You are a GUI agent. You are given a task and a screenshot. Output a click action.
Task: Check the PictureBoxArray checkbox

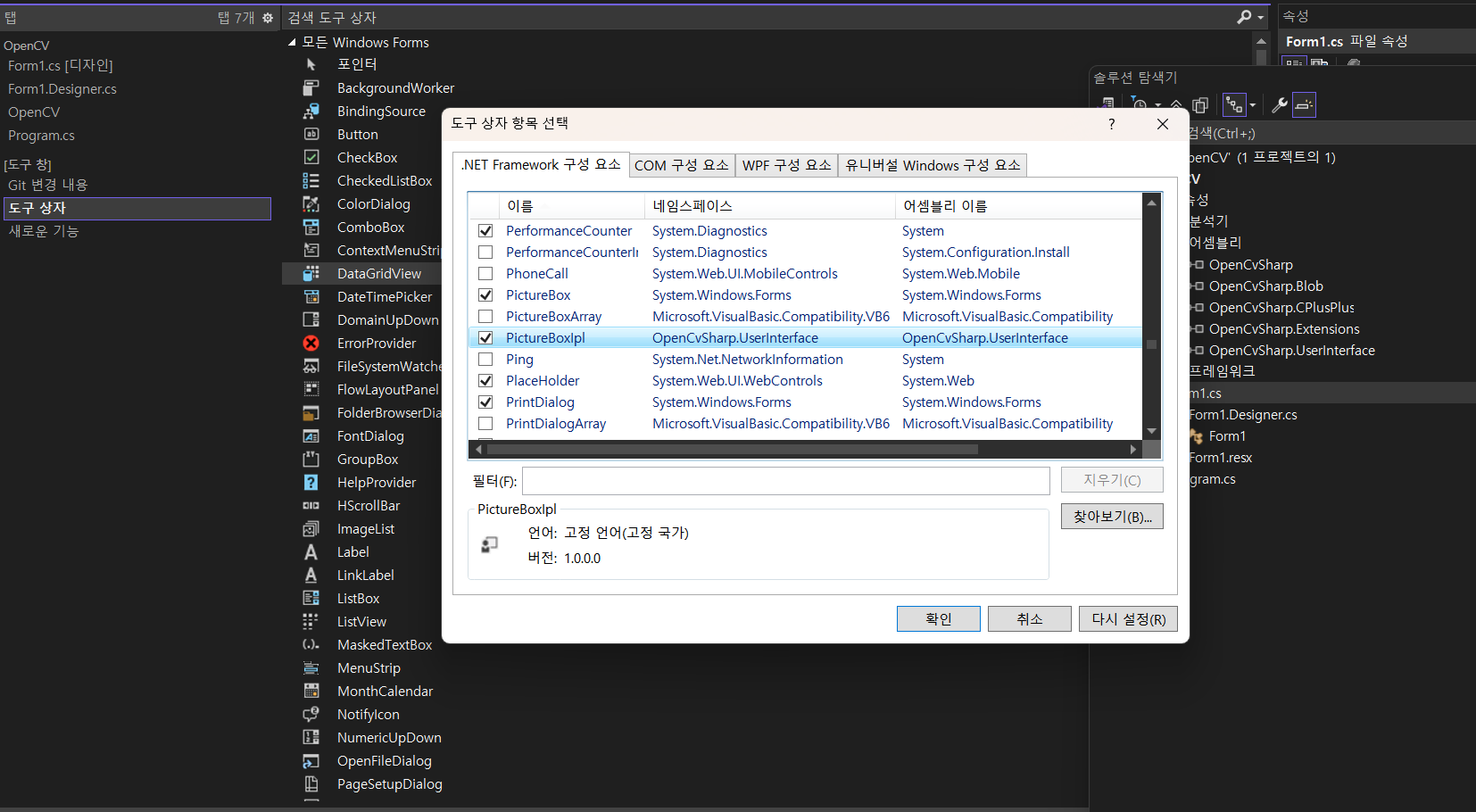(x=485, y=317)
